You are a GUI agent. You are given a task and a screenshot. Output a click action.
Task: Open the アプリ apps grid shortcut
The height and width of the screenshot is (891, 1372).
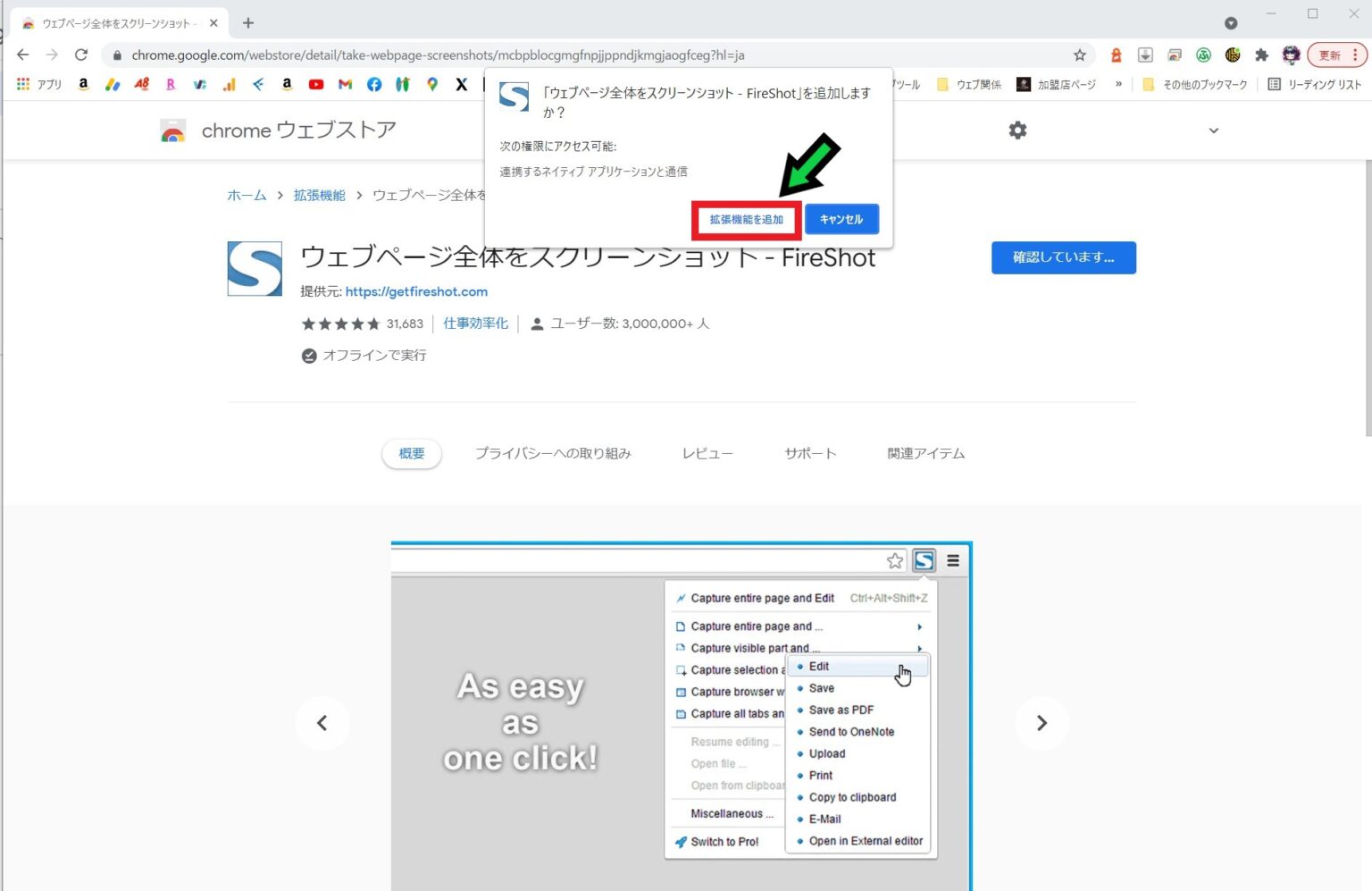click(x=39, y=84)
